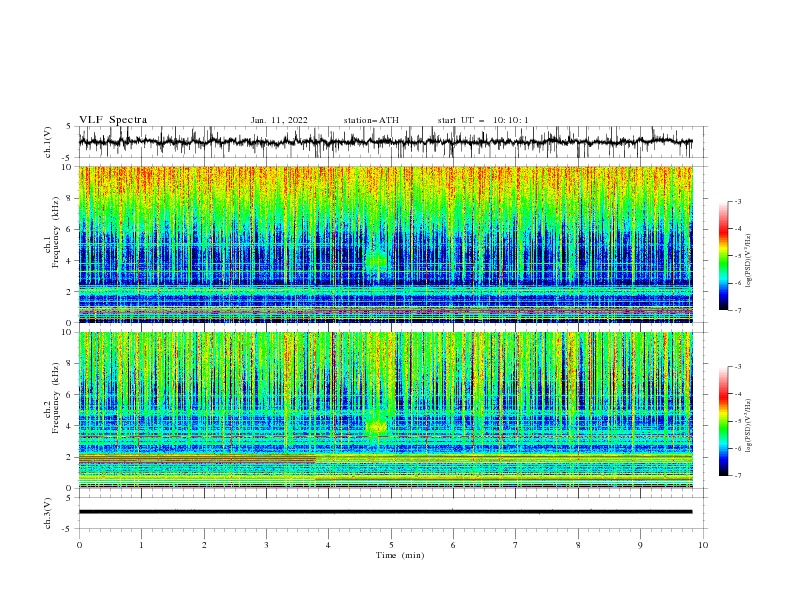
Task: Click time axis tick label '0'
Action: [x=79, y=545]
